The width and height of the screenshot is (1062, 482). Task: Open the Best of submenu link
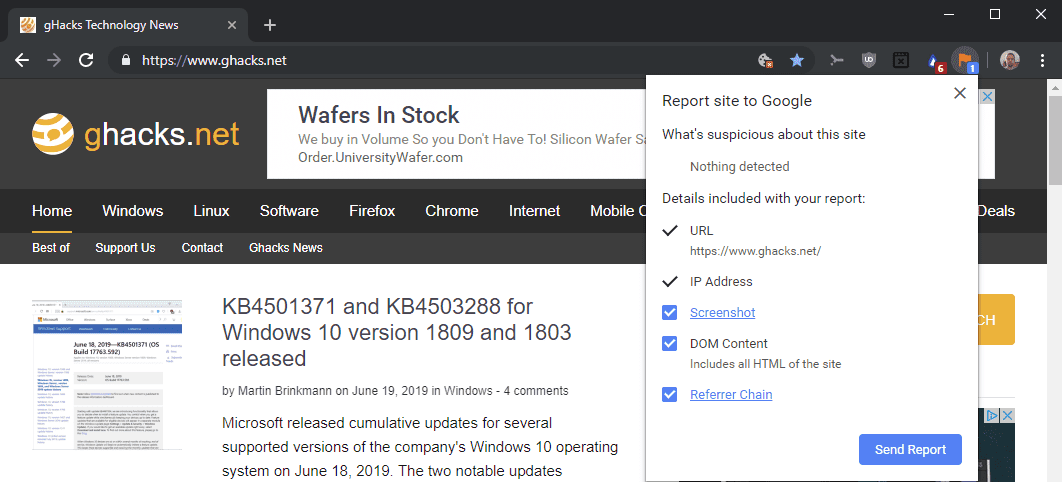51,248
